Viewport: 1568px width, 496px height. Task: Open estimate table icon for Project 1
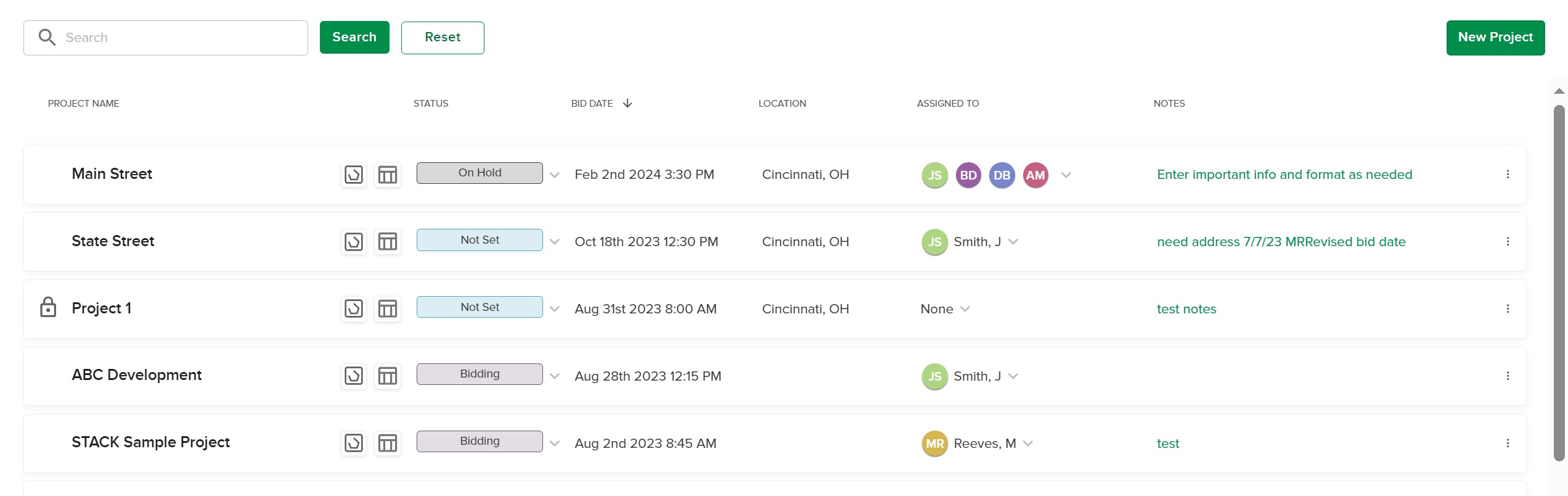[388, 309]
